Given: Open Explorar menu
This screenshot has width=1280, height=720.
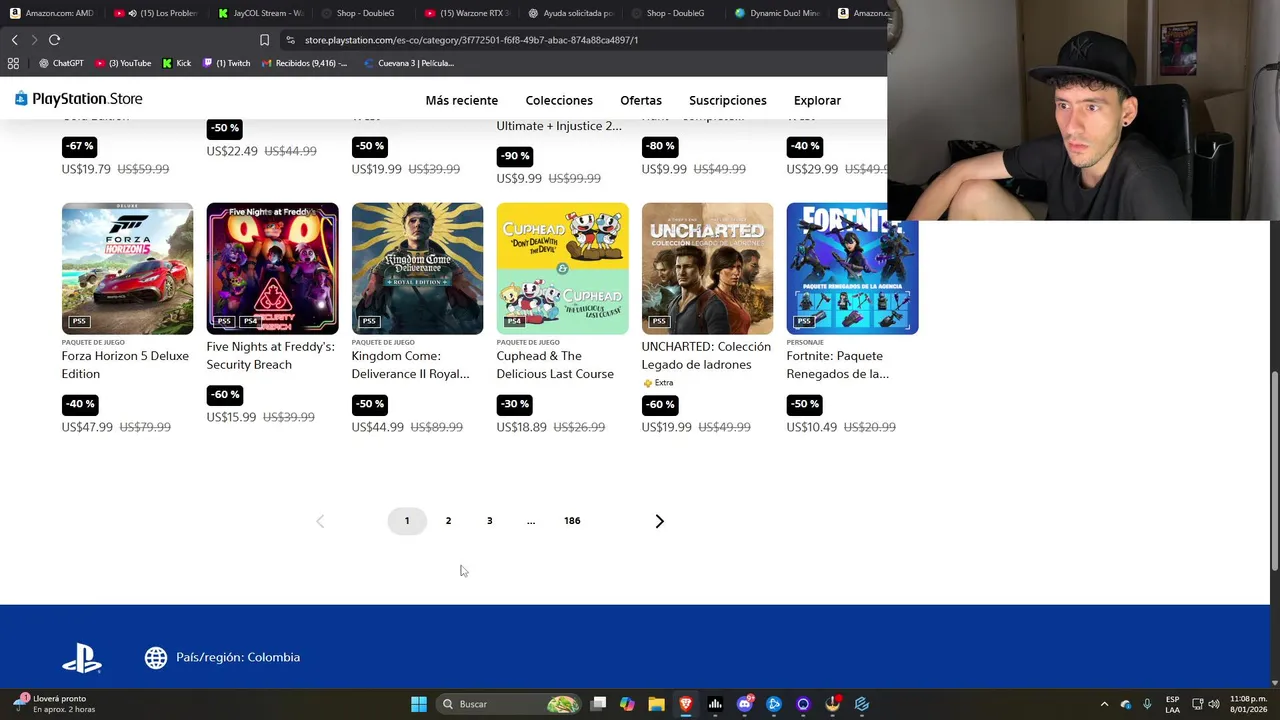Looking at the screenshot, I should (817, 100).
